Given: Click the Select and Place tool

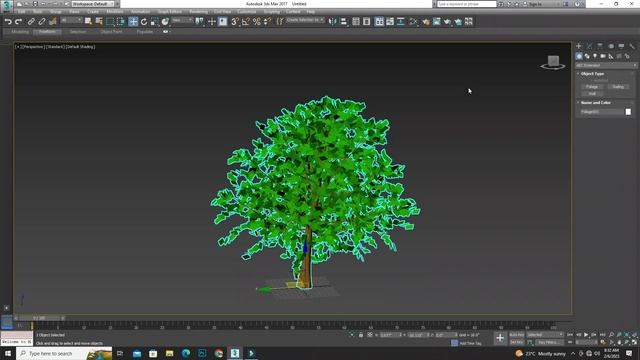Looking at the screenshot, I should click(165, 22).
